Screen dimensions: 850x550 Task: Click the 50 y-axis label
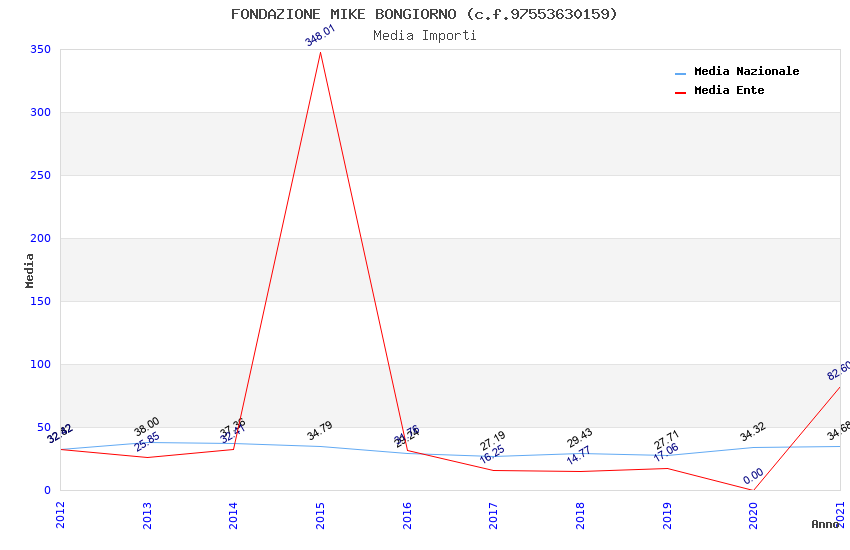[x=44, y=427]
